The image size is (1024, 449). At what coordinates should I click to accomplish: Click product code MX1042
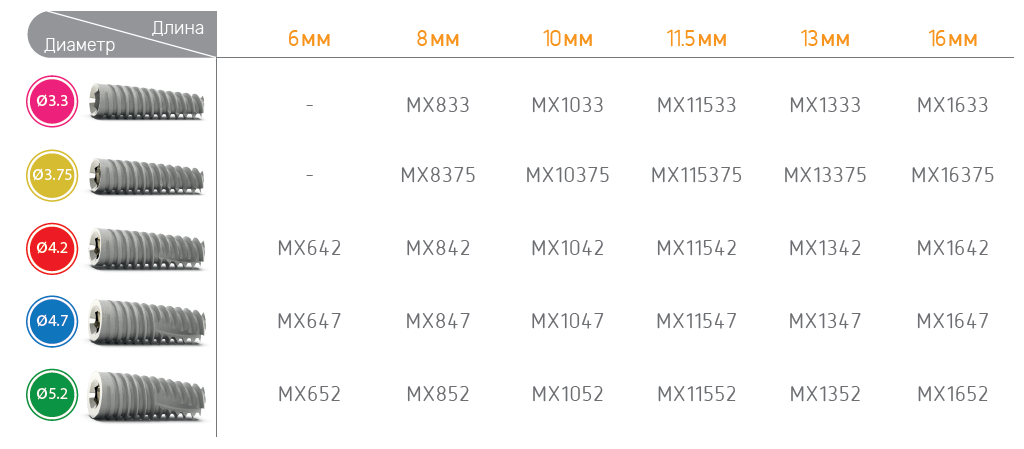pos(568,248)
